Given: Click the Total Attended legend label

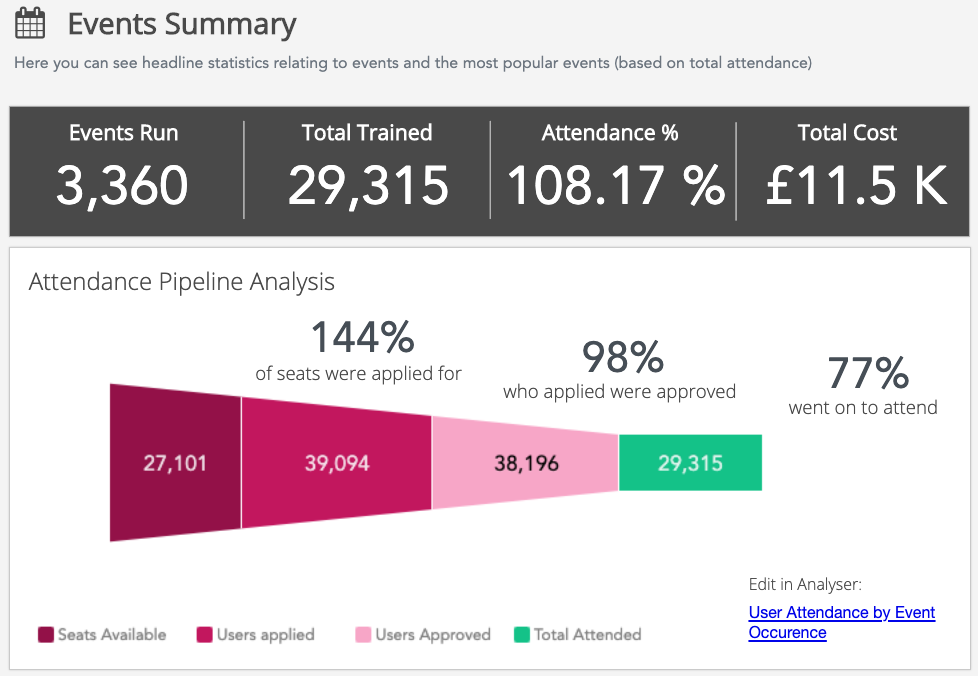Looking at the screenshot, I should tap(587, 634).
